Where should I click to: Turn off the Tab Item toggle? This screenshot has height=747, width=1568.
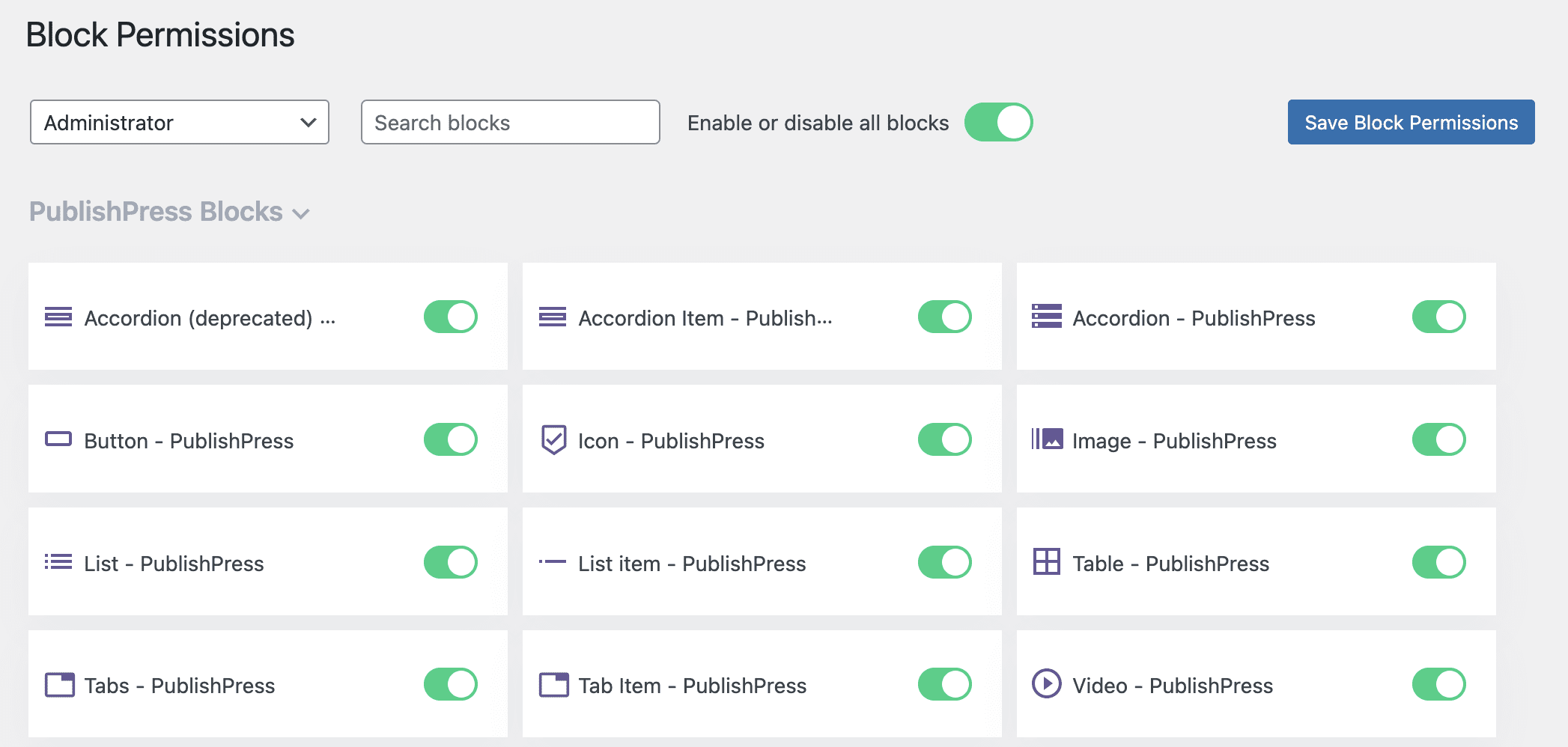(944, 684)
